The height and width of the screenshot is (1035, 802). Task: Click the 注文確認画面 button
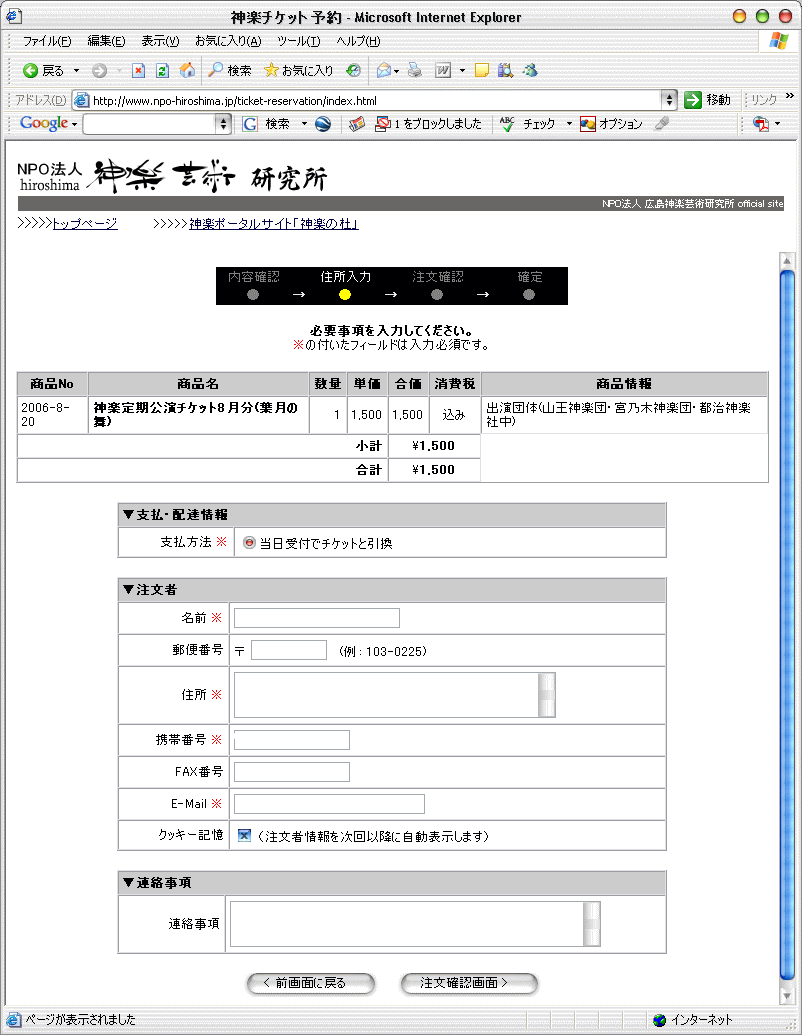pos(469,982)
